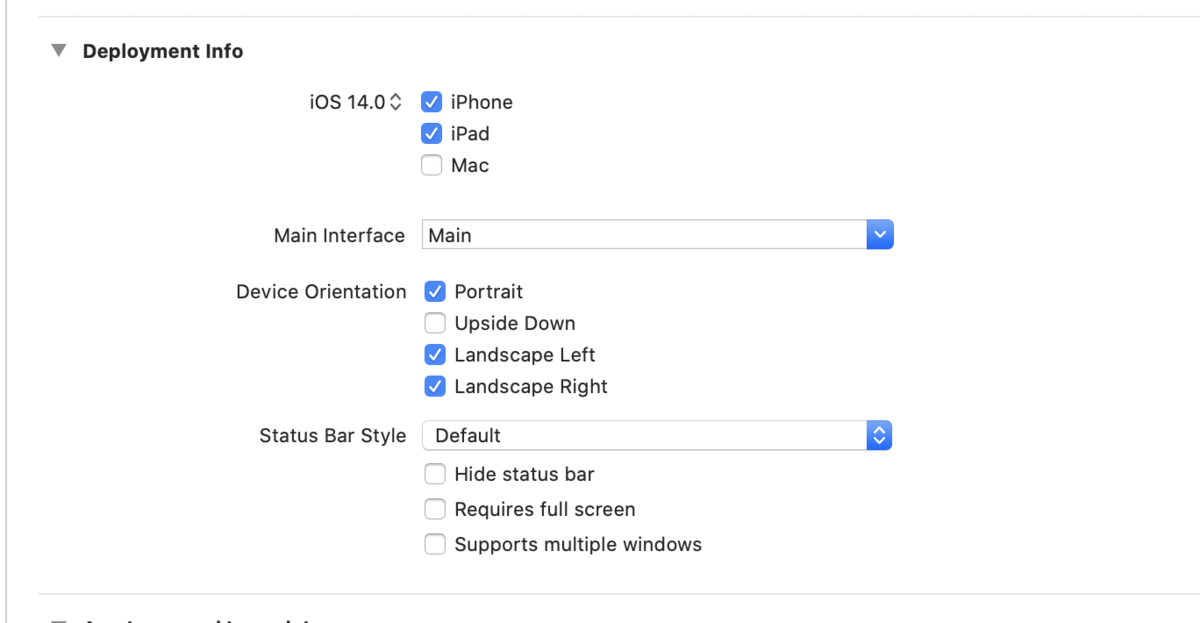Screen dimensions: 1200x623
Task: Disable Portrait device orientation
Action: (435, 292)
